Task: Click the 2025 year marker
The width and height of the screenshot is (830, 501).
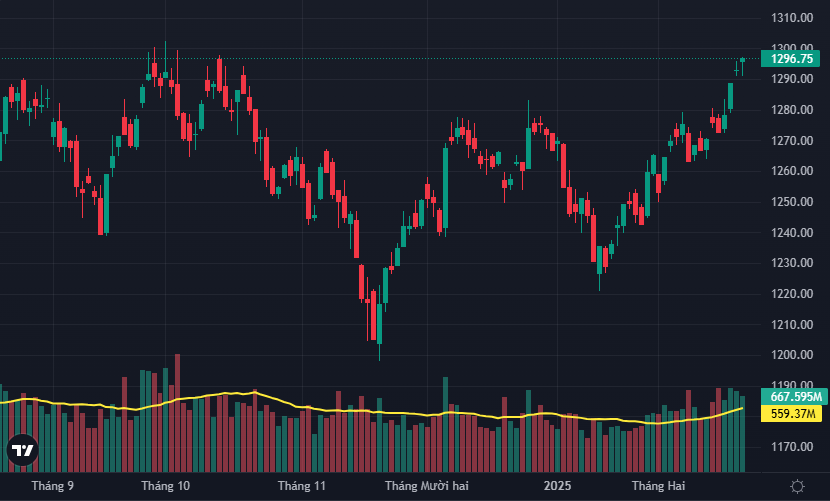Action: (557, 486)
